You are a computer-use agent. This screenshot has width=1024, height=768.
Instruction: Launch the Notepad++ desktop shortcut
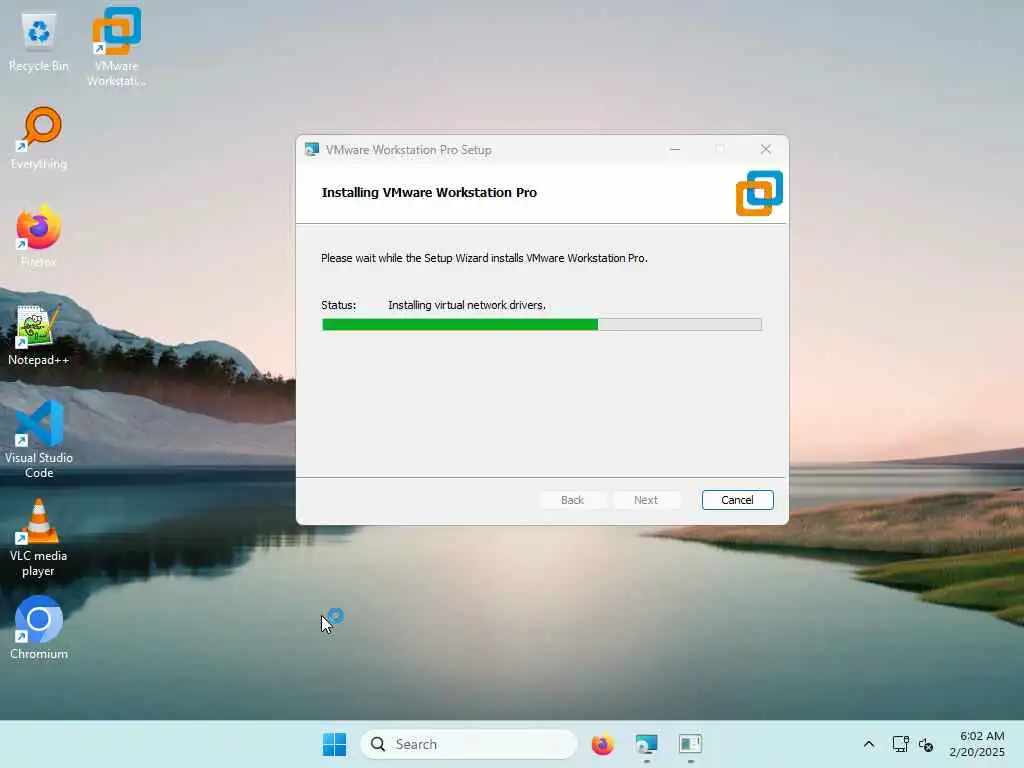click(39, 334)
